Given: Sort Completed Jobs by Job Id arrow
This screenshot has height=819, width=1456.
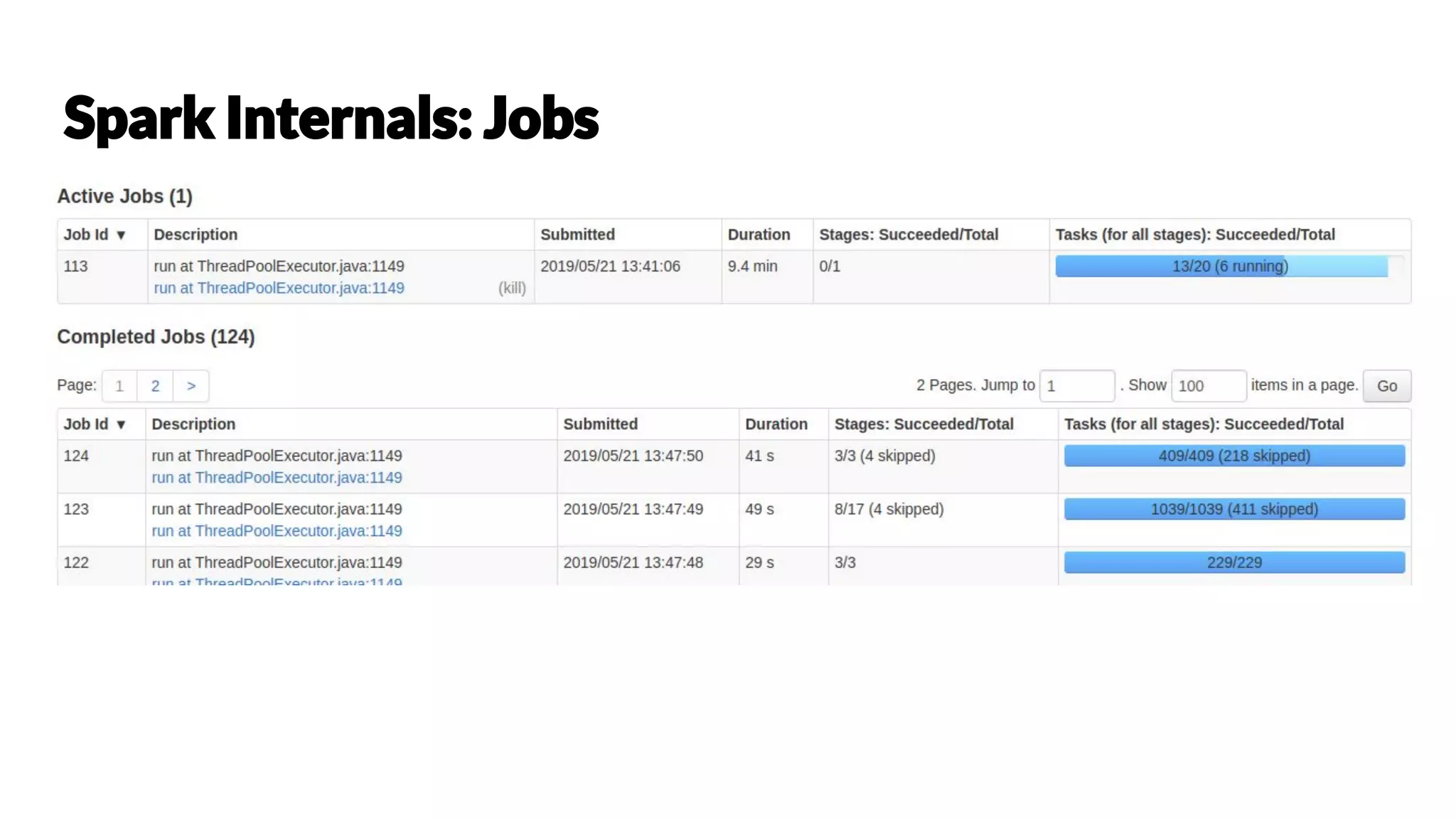Looking at the screenshot, I should click(x=121, y=424).
